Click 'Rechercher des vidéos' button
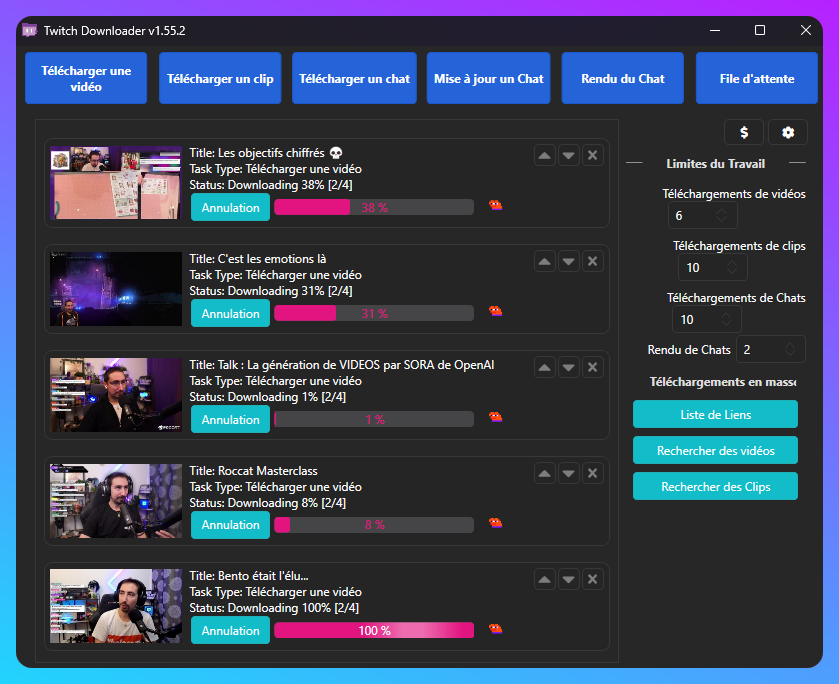 [715, 450]
